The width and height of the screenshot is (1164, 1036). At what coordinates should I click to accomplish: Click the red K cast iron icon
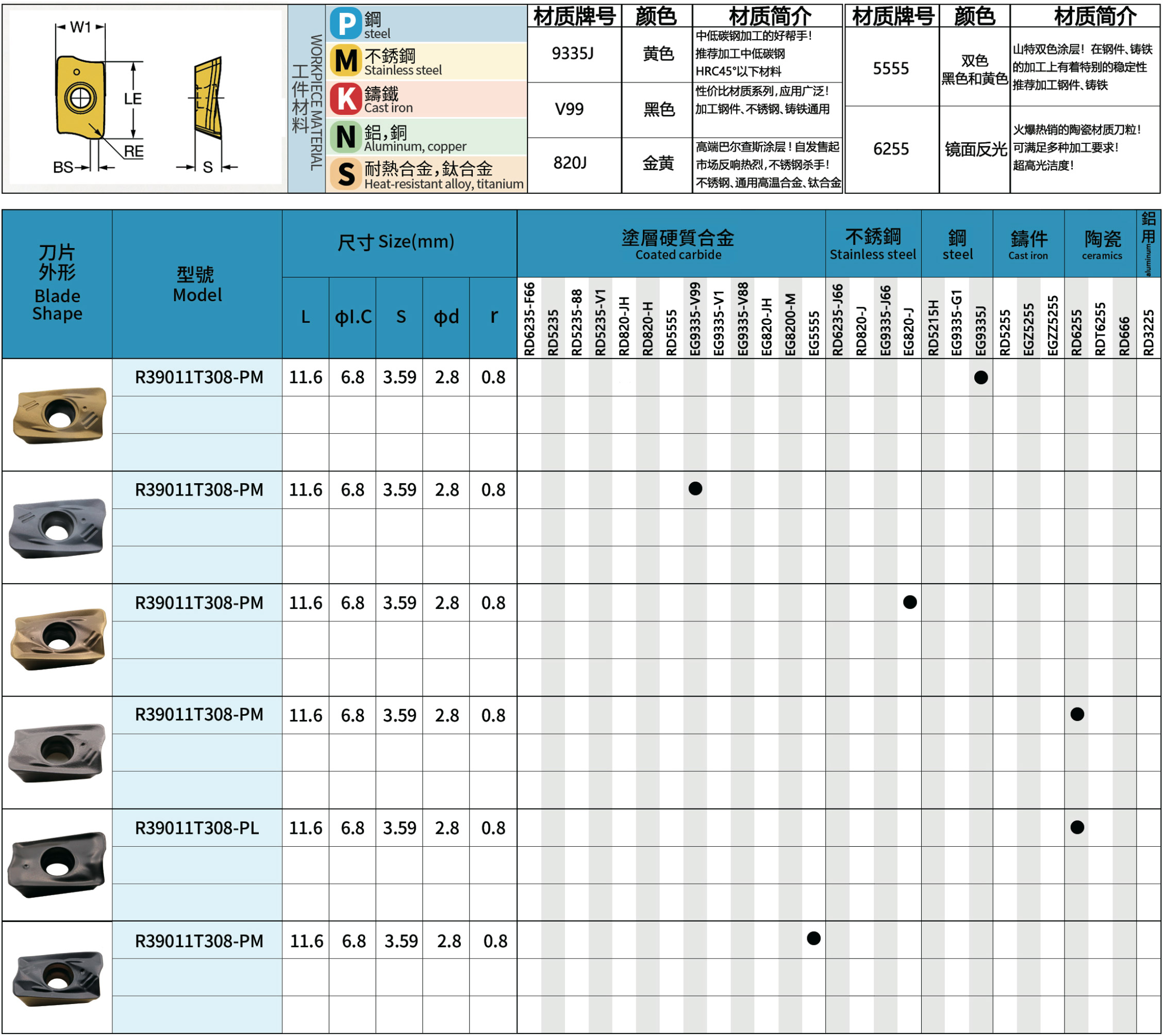tap(346, 98)
